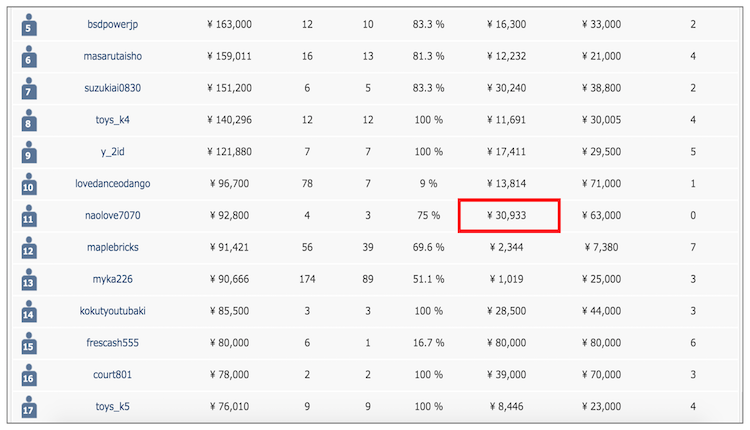750x430 pixels.
Task: Click the rank 10 badge icon
Action: (x=29, y=185)
